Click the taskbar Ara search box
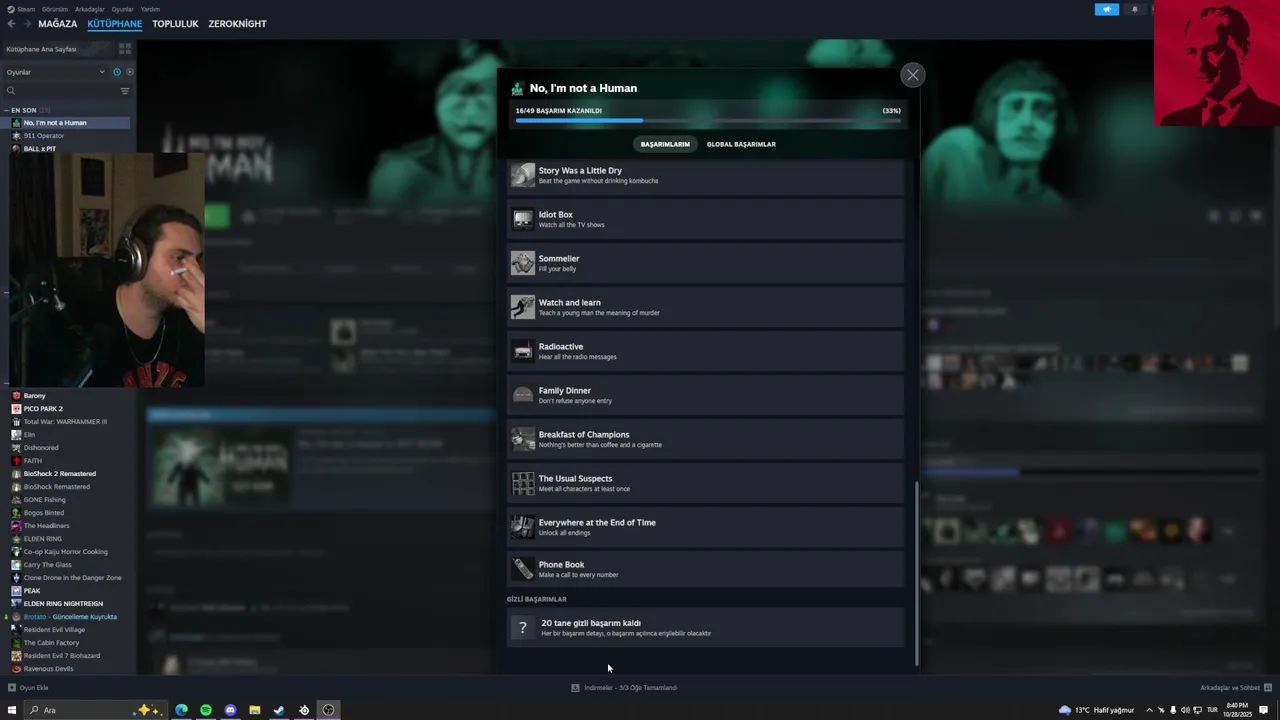 pos(95,710)
